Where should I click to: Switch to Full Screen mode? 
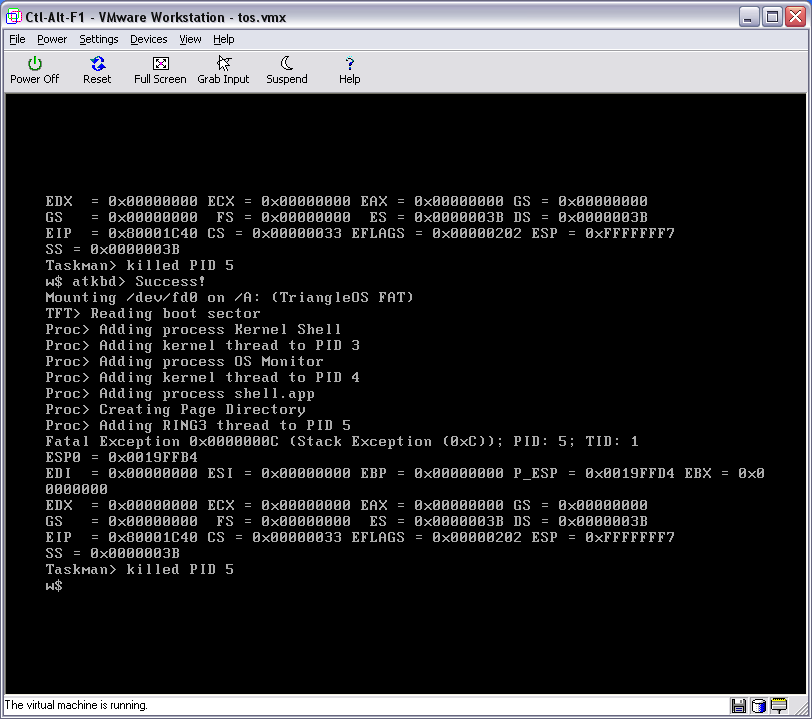[x=160, y=70]
